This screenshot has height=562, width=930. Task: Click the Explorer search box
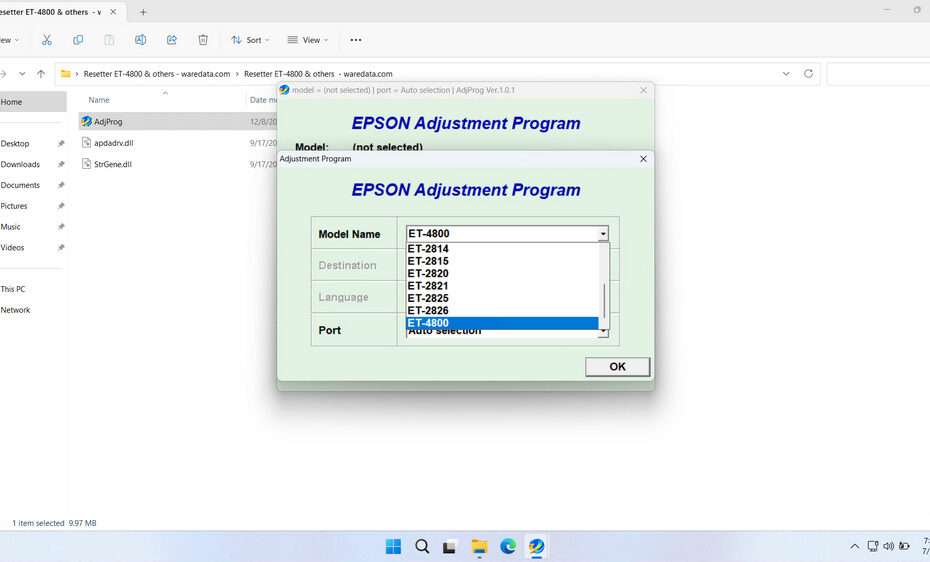pyautogui.click(x=878, y=74)
